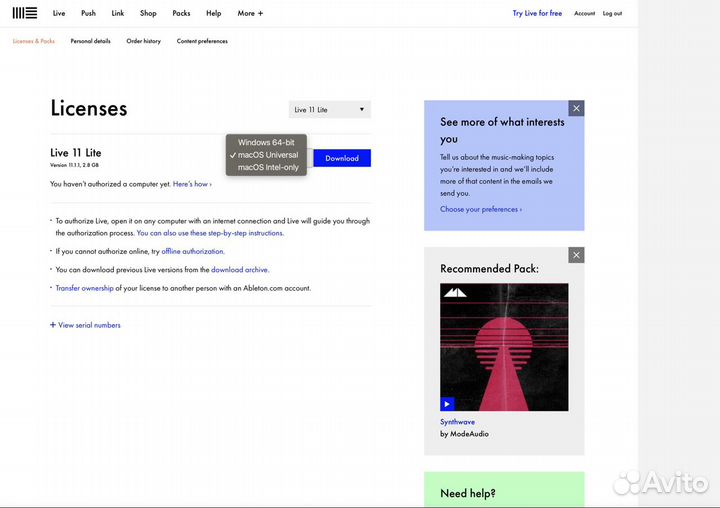720x508 pixels.
Task: Select Windows 64-bit option
Action: [266, 143]
